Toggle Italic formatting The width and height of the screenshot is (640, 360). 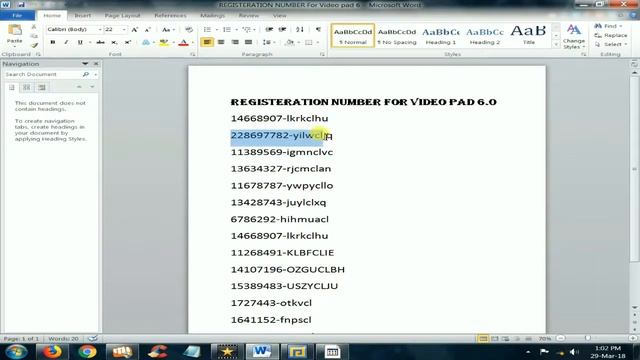point(66,42)
